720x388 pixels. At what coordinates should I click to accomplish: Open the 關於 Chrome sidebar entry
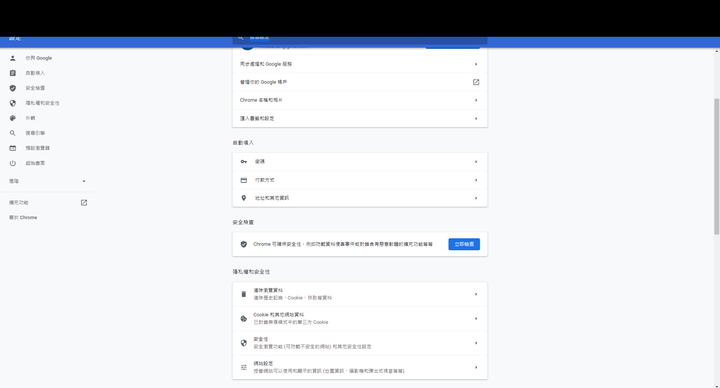[23, 218]
